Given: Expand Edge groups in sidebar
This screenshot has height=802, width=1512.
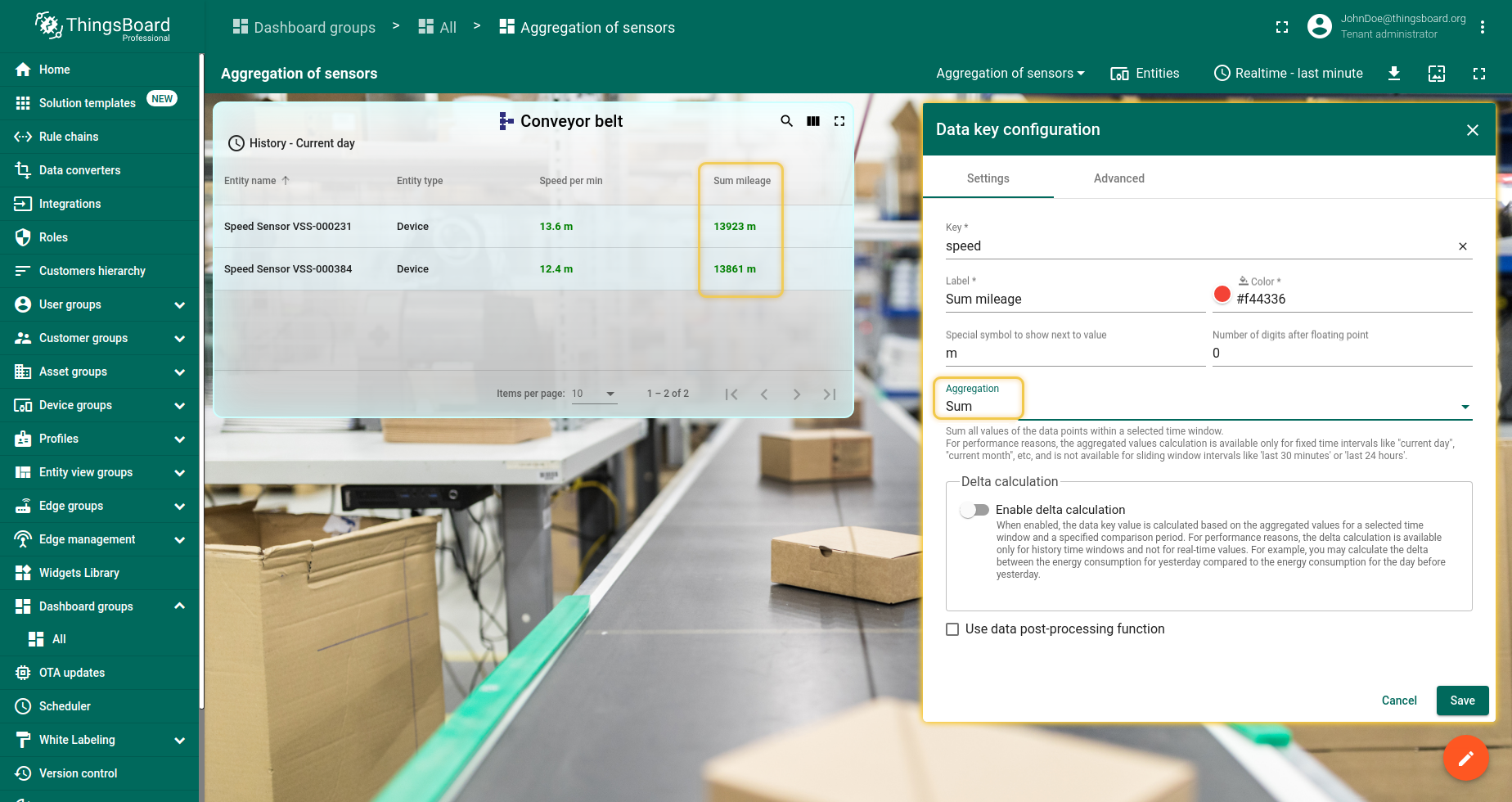Looking at the screenshot, I should [99, 506].
